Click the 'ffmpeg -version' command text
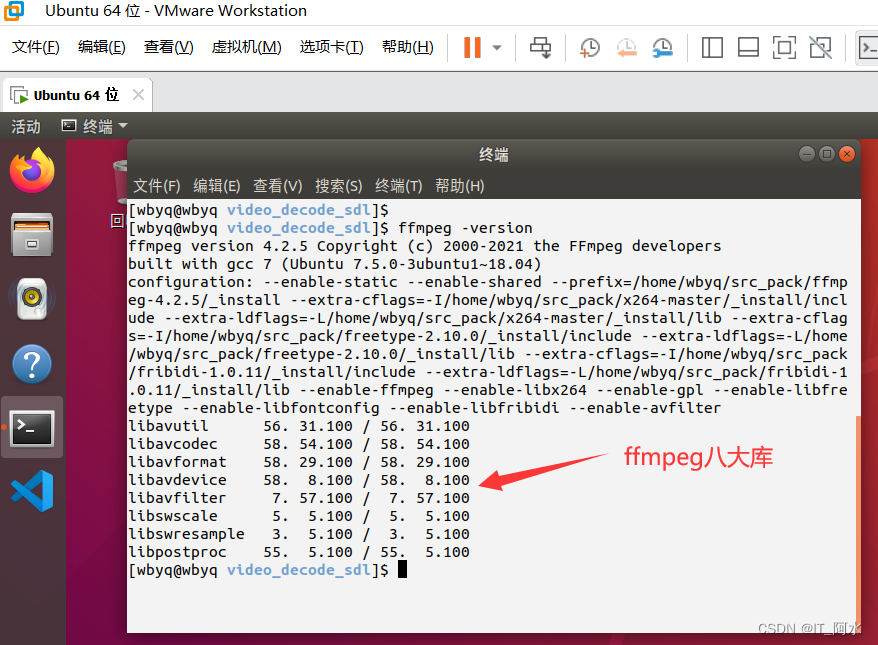 [465, 228]
